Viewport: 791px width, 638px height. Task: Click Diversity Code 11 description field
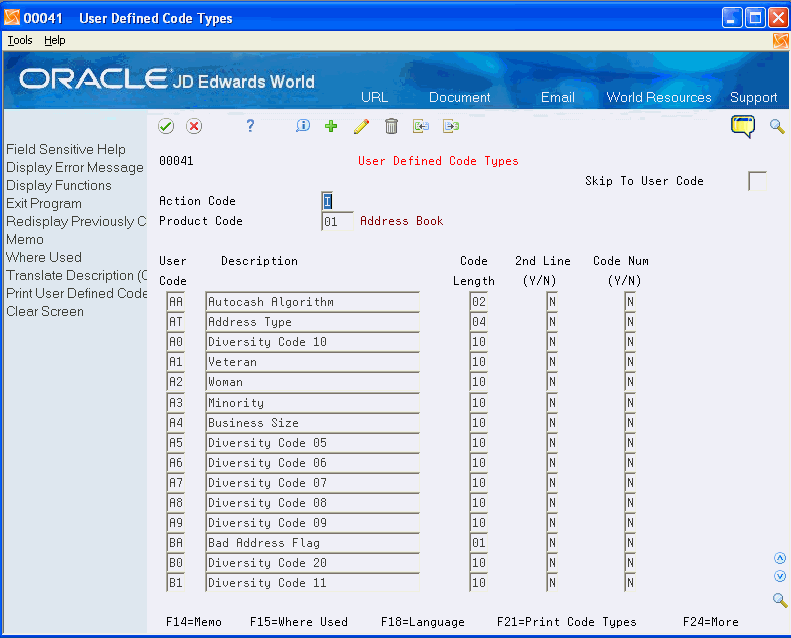click(x=312, y=583)
